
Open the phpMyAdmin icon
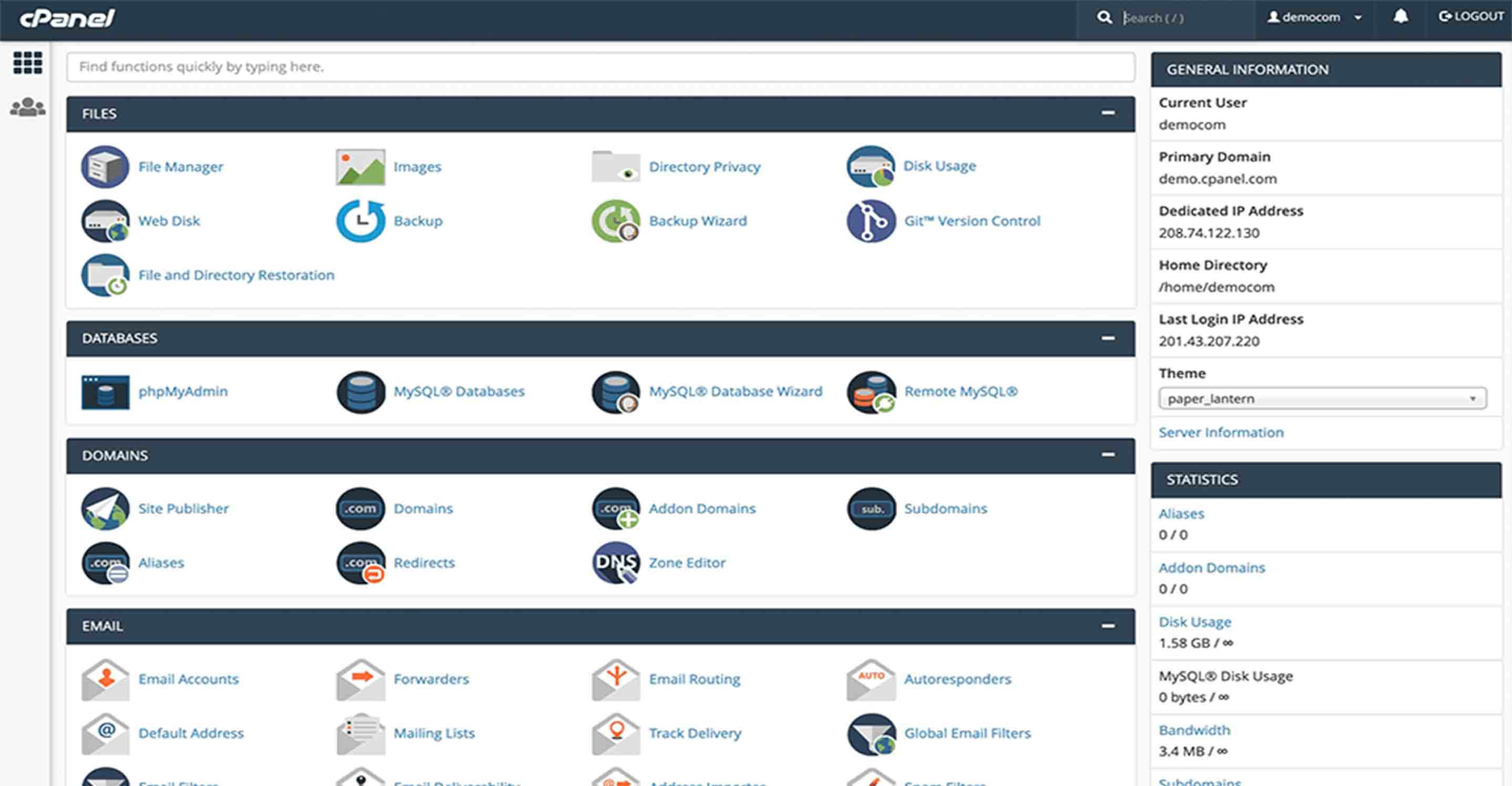[105, 392]
